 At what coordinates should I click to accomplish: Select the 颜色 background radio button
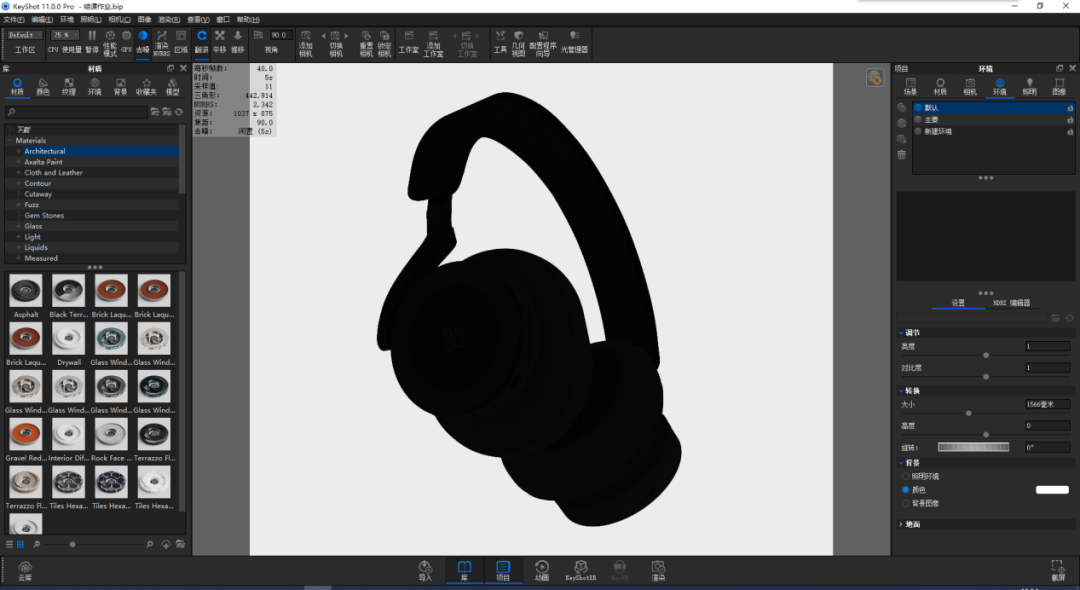coord(905,490)
